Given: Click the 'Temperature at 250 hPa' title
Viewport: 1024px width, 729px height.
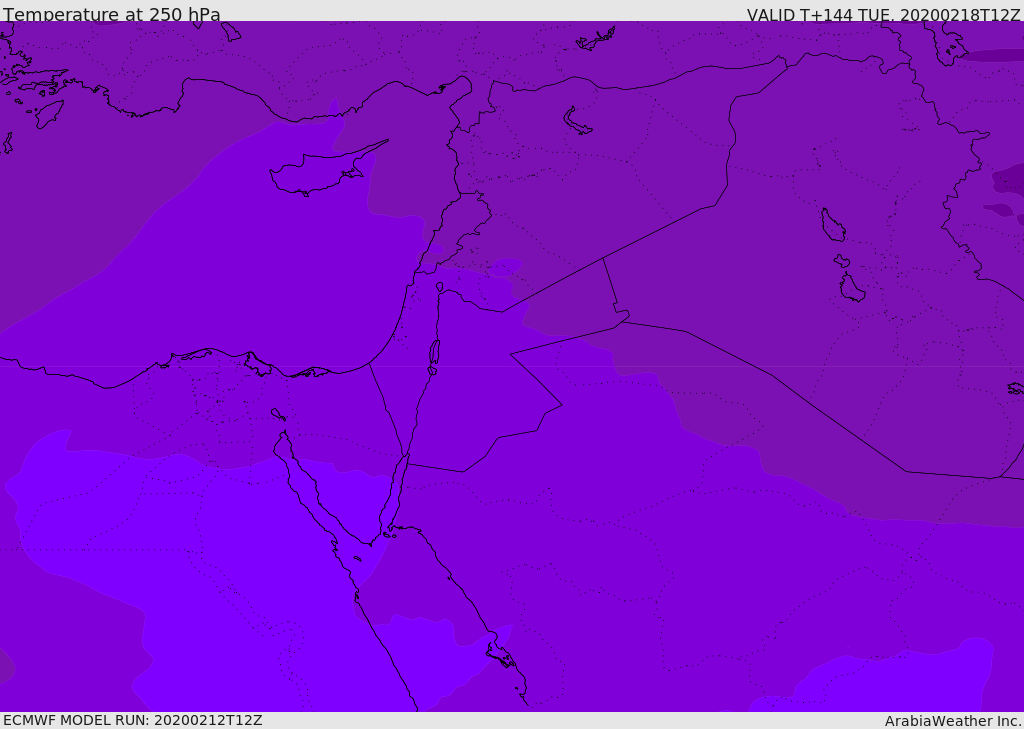Looking at the screenshot, I should pos(112,14).
